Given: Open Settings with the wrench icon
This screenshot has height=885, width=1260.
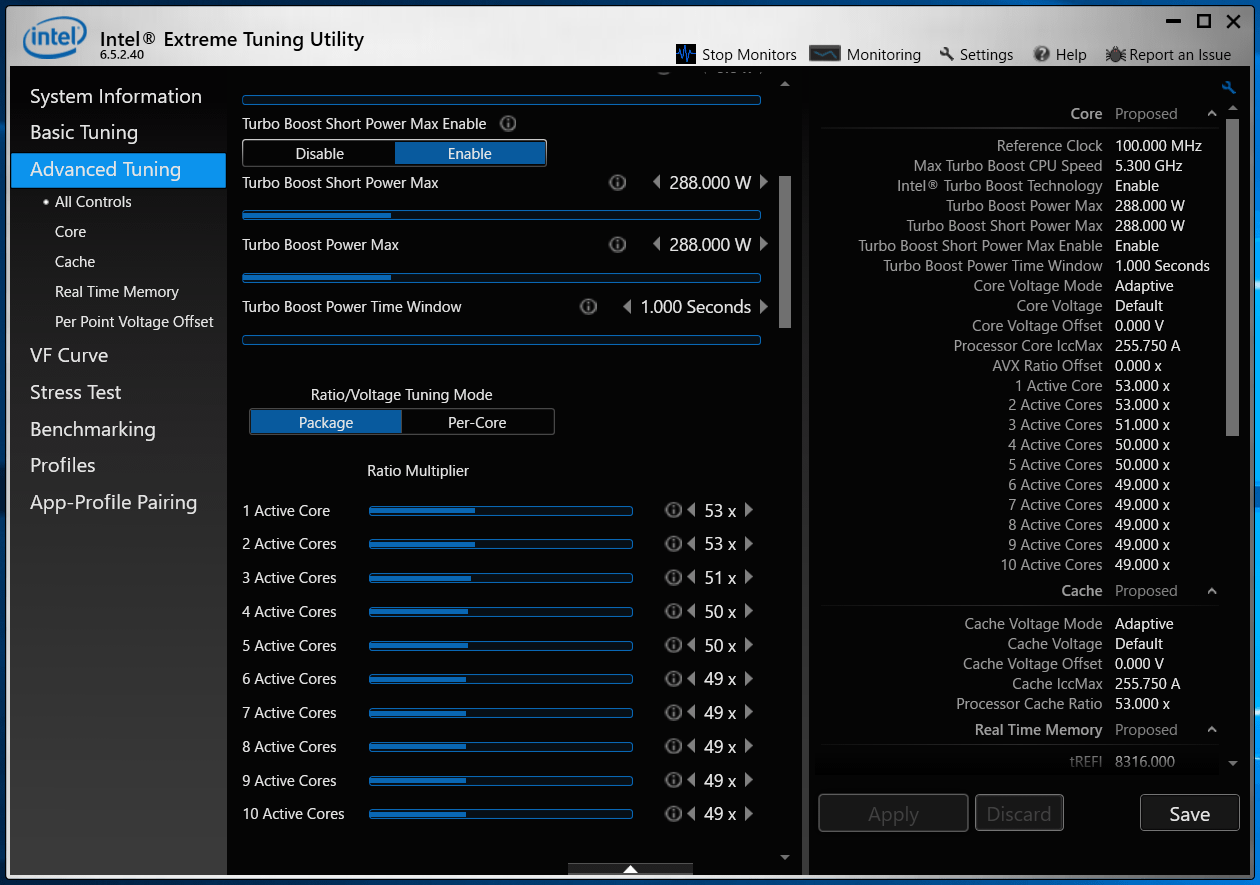Looking at the screenshot, I should 947,54.
